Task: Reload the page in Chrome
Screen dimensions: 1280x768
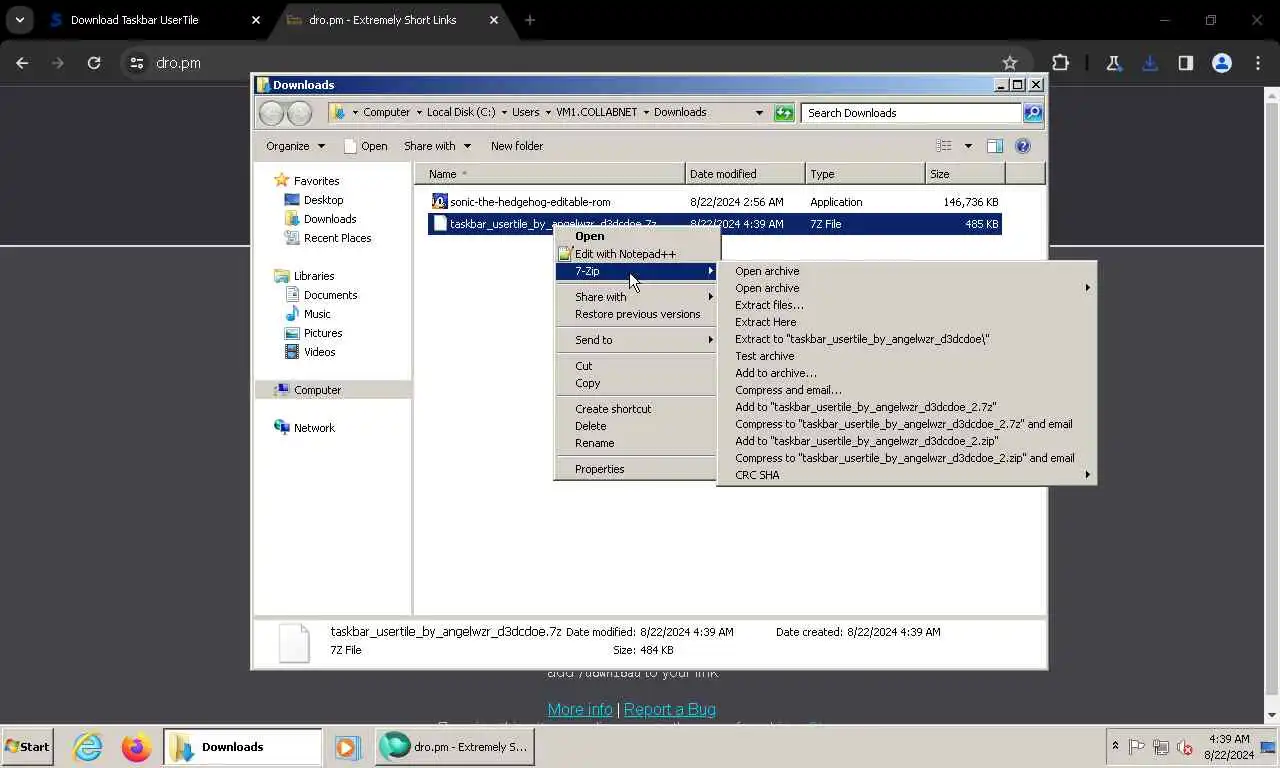Action: click(x=94, y=63)
